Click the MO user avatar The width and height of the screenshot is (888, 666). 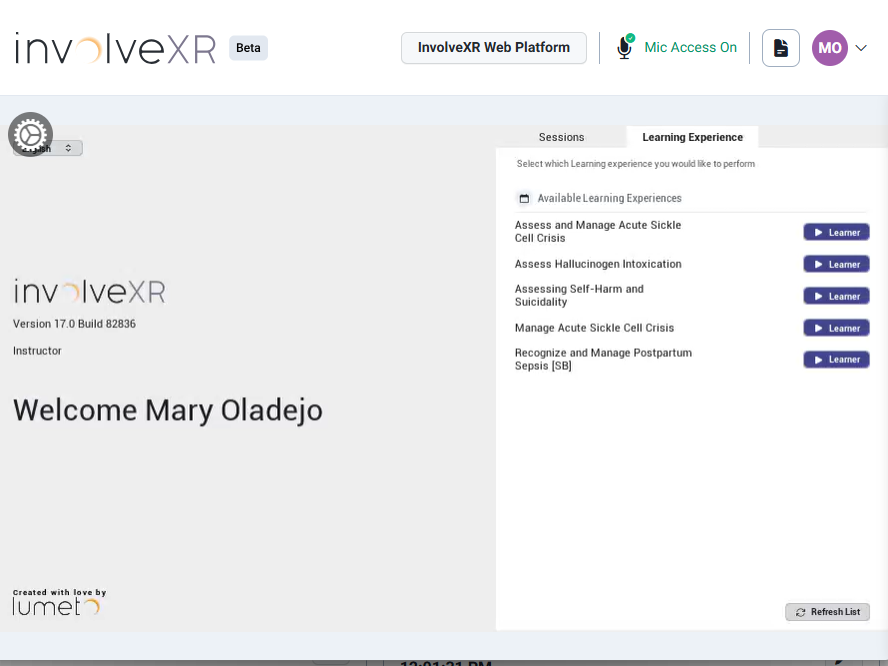[x=830, y=48]
